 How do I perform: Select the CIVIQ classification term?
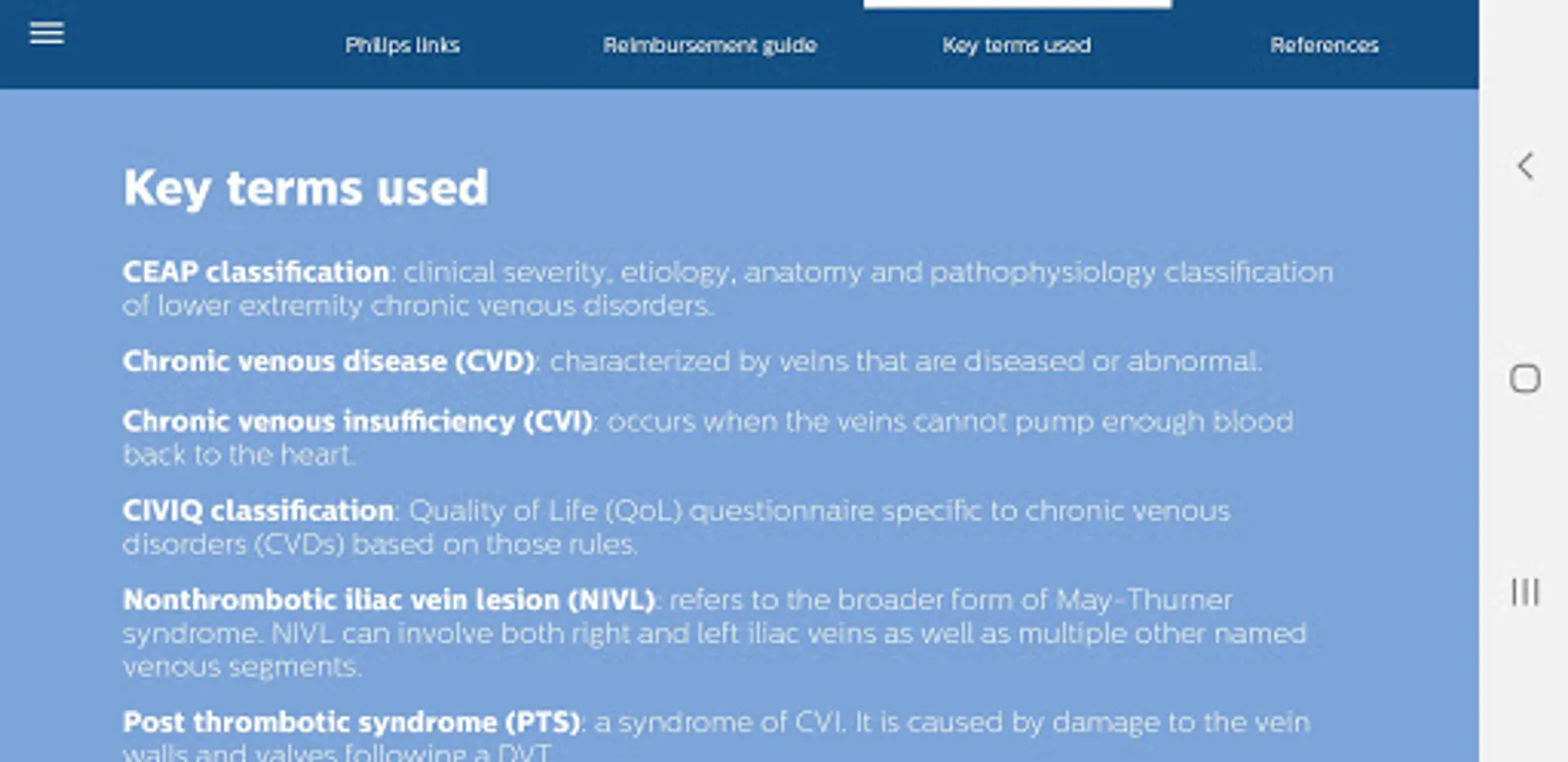pos(258,511)
